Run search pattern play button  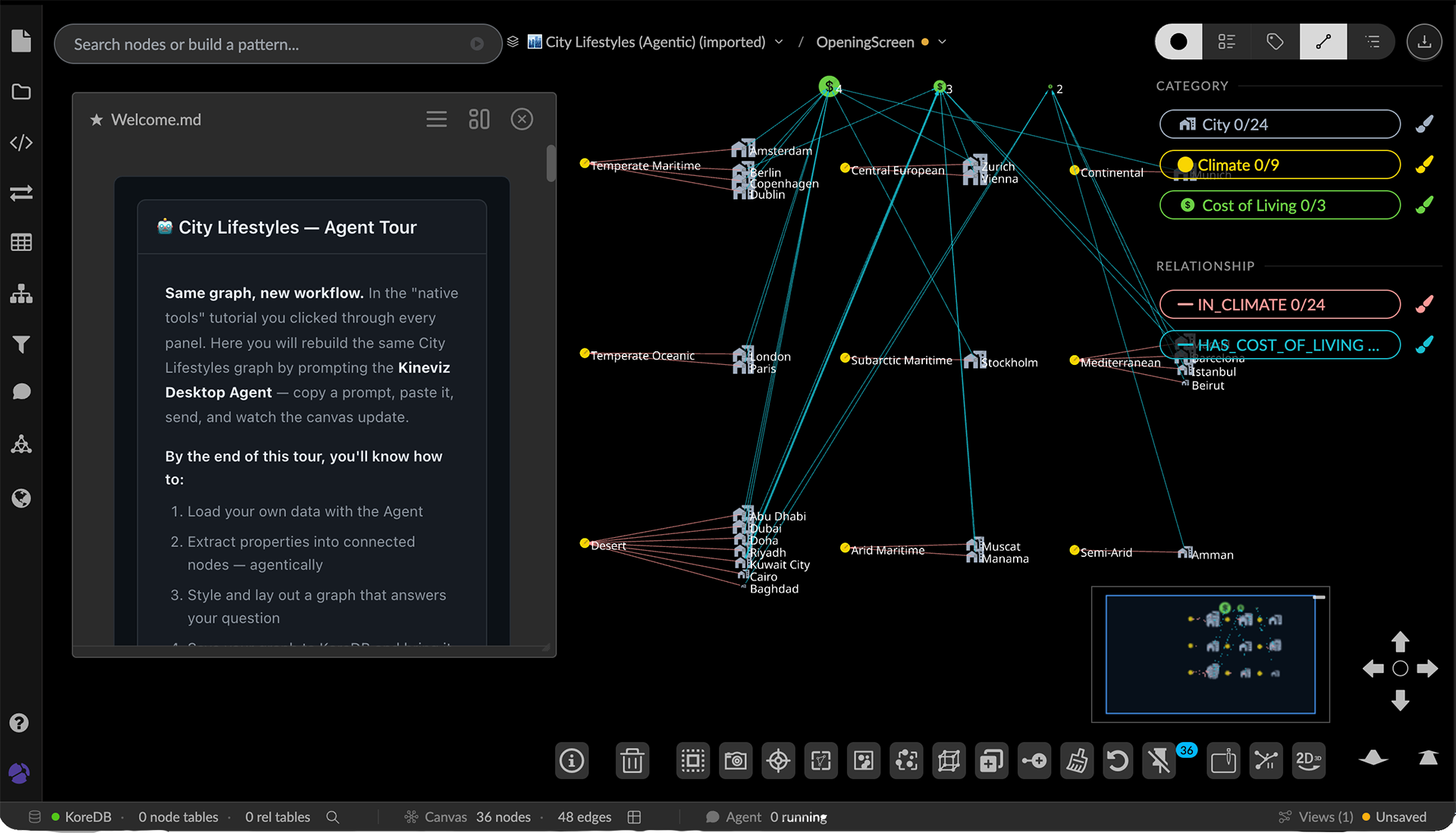(477, 44)
